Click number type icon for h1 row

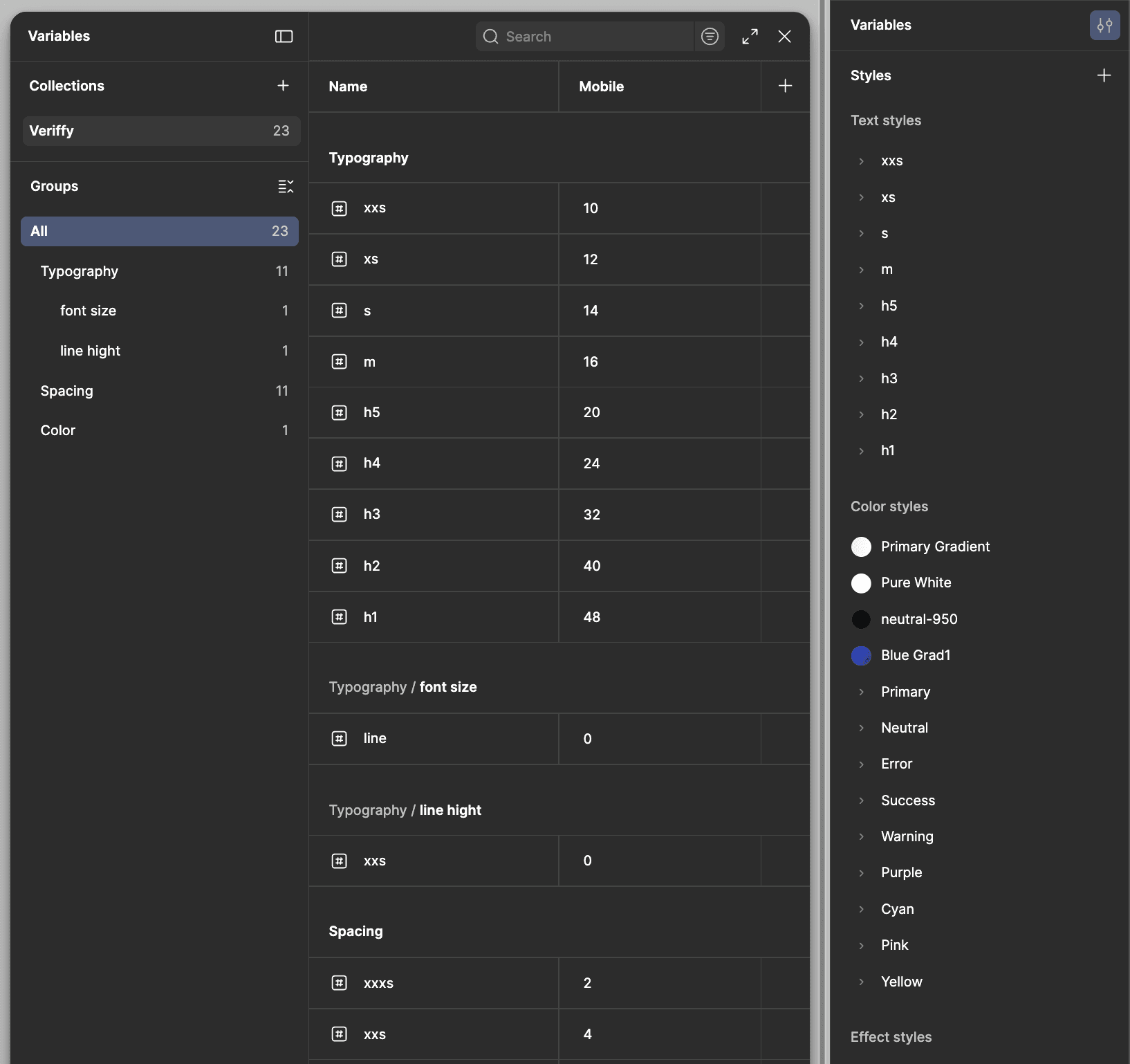coord(339,617)
